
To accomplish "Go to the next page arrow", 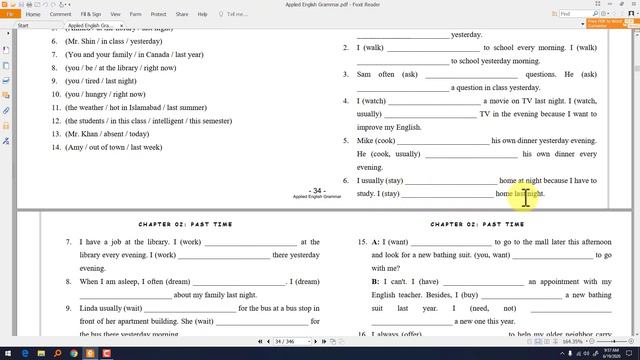I will tap(316, 341).
